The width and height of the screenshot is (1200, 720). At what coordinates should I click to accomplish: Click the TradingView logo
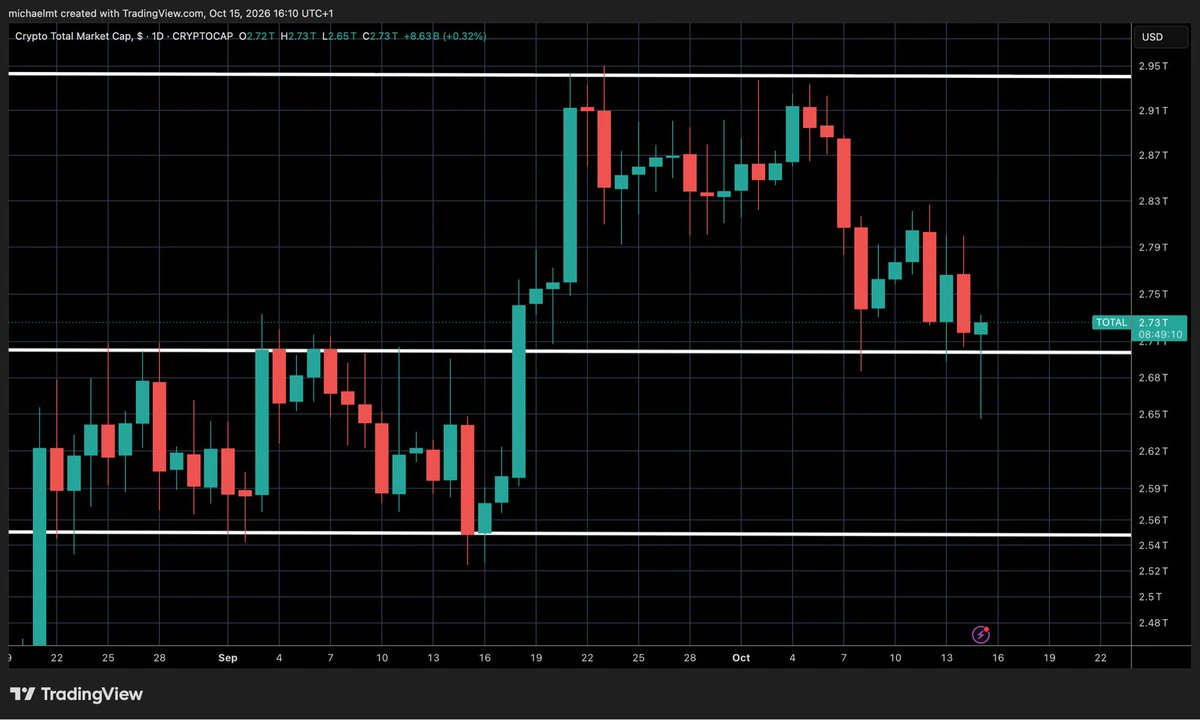pos(77,694)
